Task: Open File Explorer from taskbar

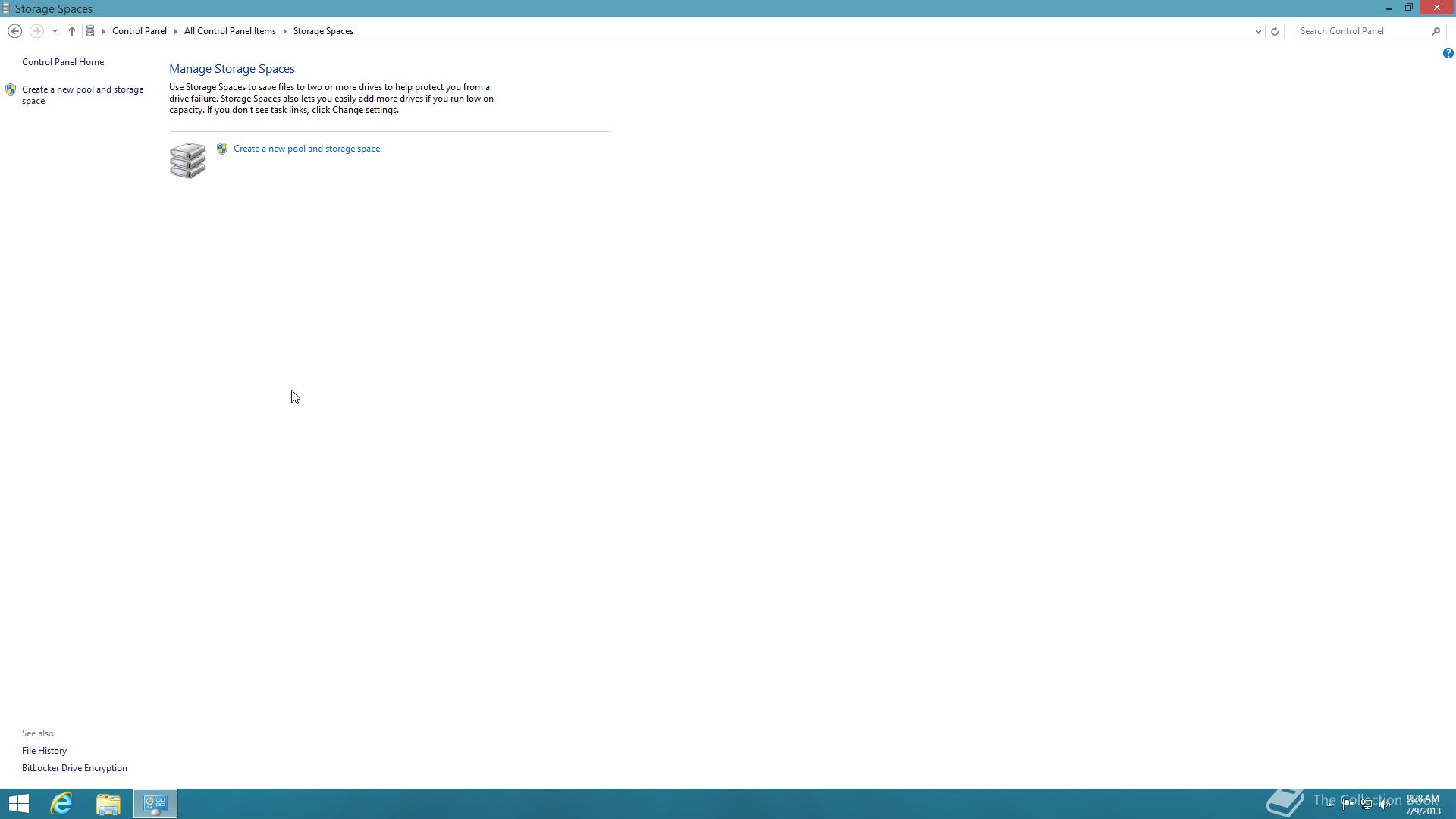Action: pos(108,804)
